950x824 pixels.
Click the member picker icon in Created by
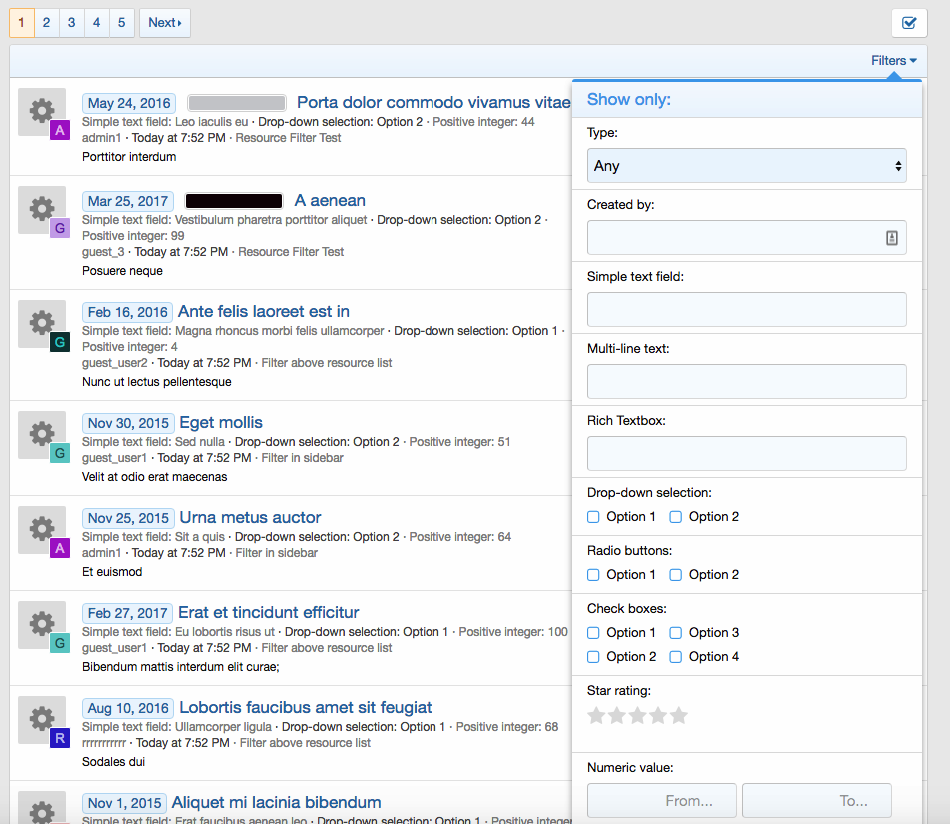891,238
